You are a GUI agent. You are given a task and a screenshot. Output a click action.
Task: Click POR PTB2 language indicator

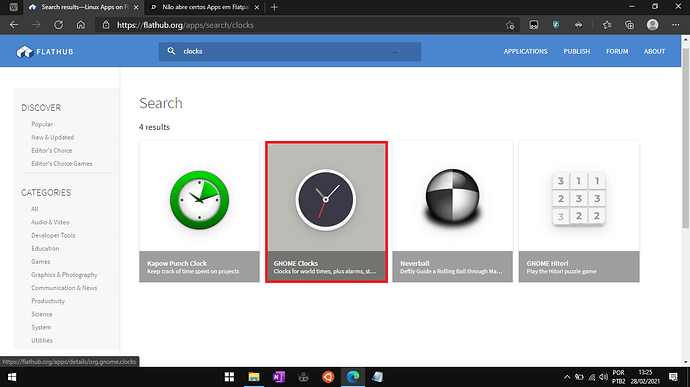click(x=618, y=377)
